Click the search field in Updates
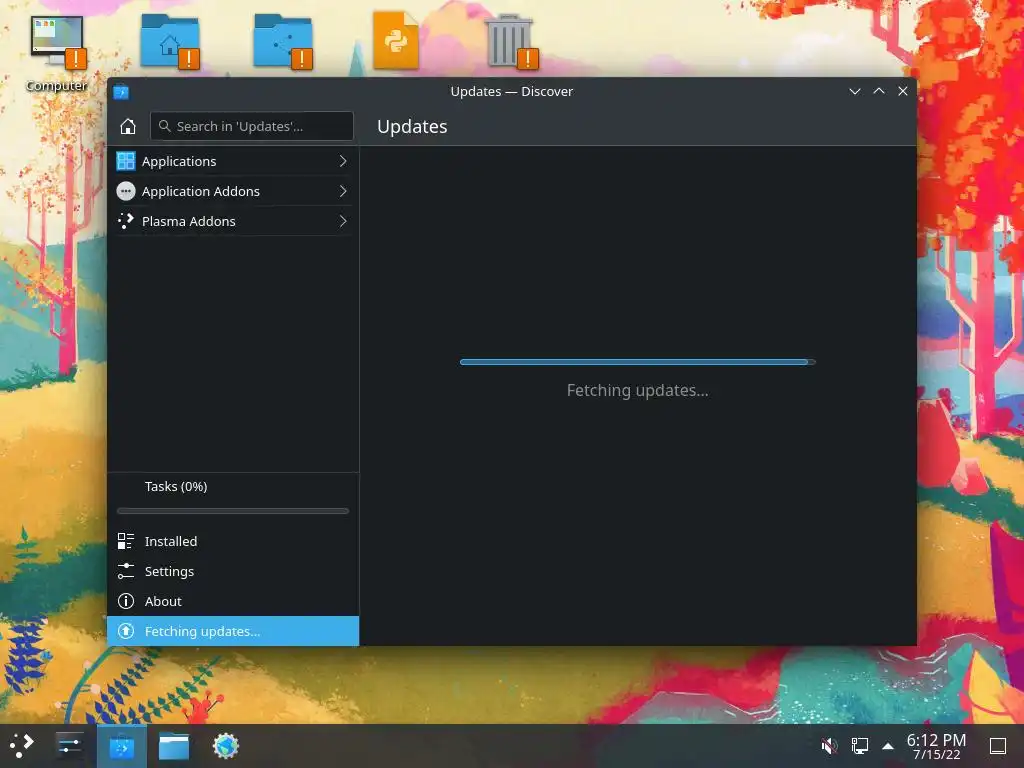The width and height of the screenshot is (1024, 768). 251,126
